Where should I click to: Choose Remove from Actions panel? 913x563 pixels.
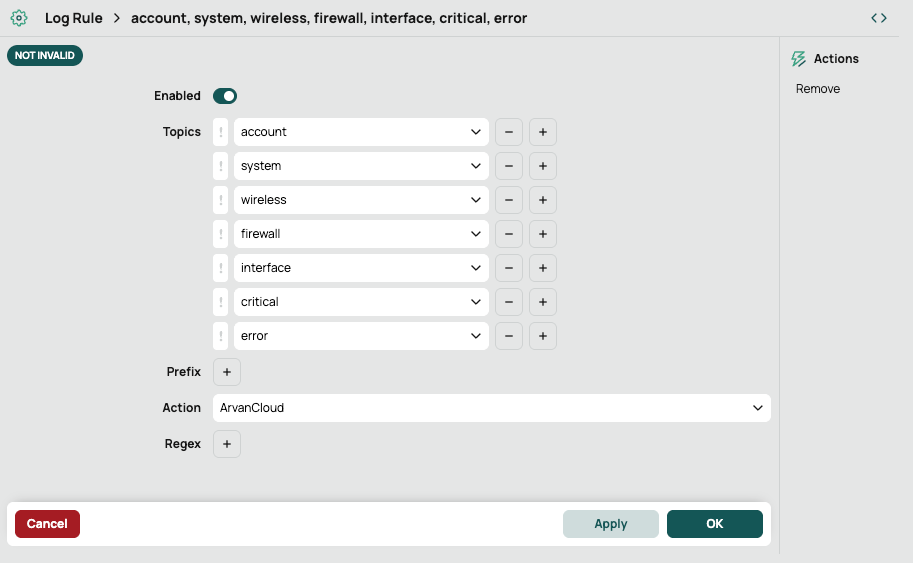click(x=818, y=89)
